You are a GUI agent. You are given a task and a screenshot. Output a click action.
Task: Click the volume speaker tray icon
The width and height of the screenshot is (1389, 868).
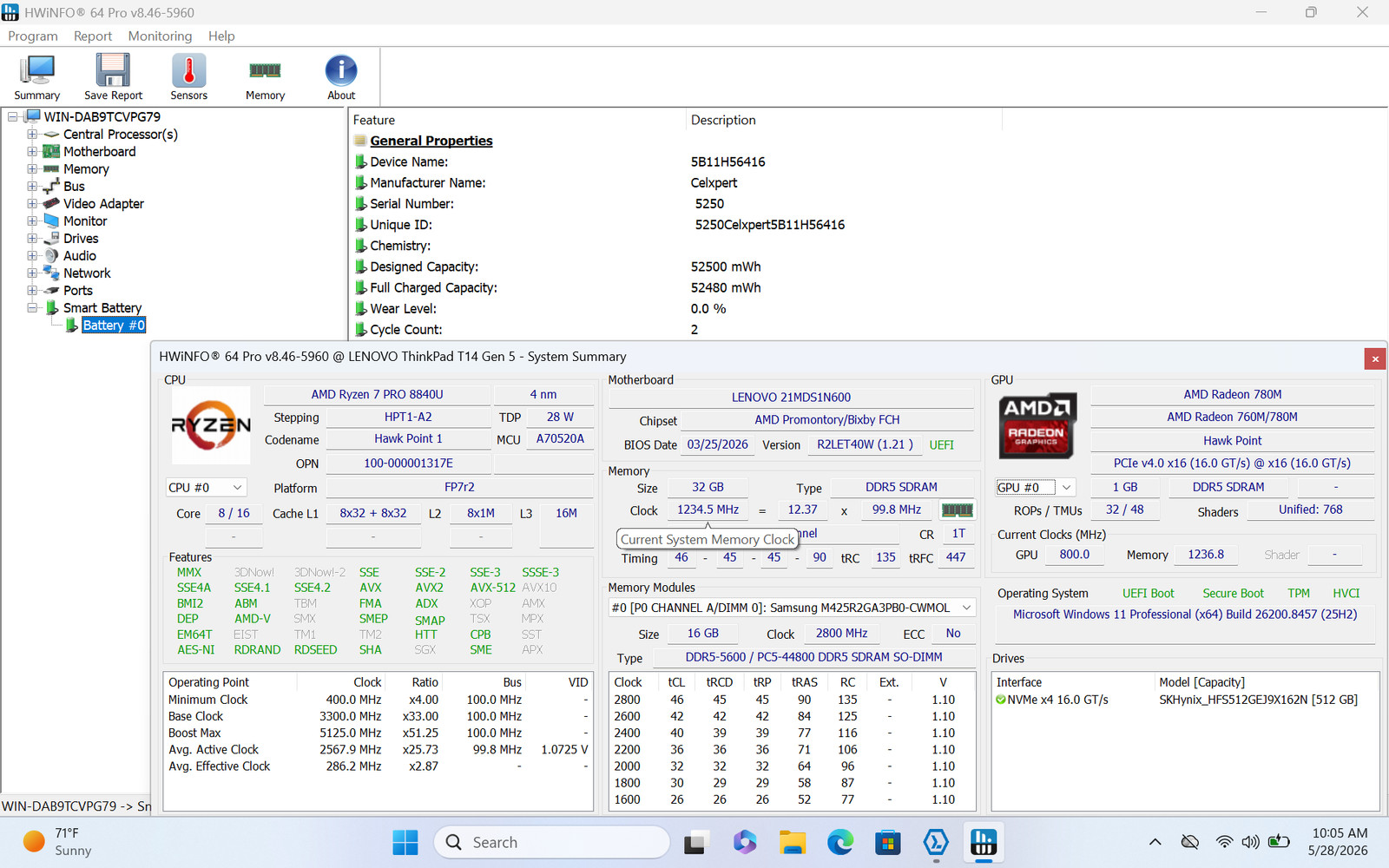(x=1250, y=842)
